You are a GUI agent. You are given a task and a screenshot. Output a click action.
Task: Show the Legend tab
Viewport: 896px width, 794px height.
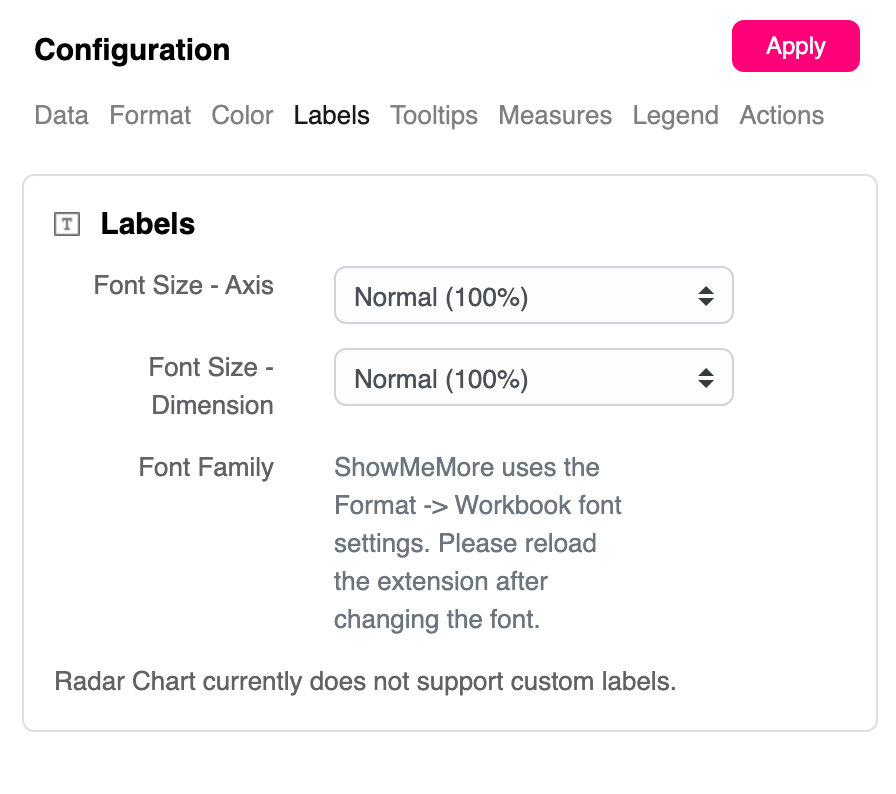click(675, 116)
